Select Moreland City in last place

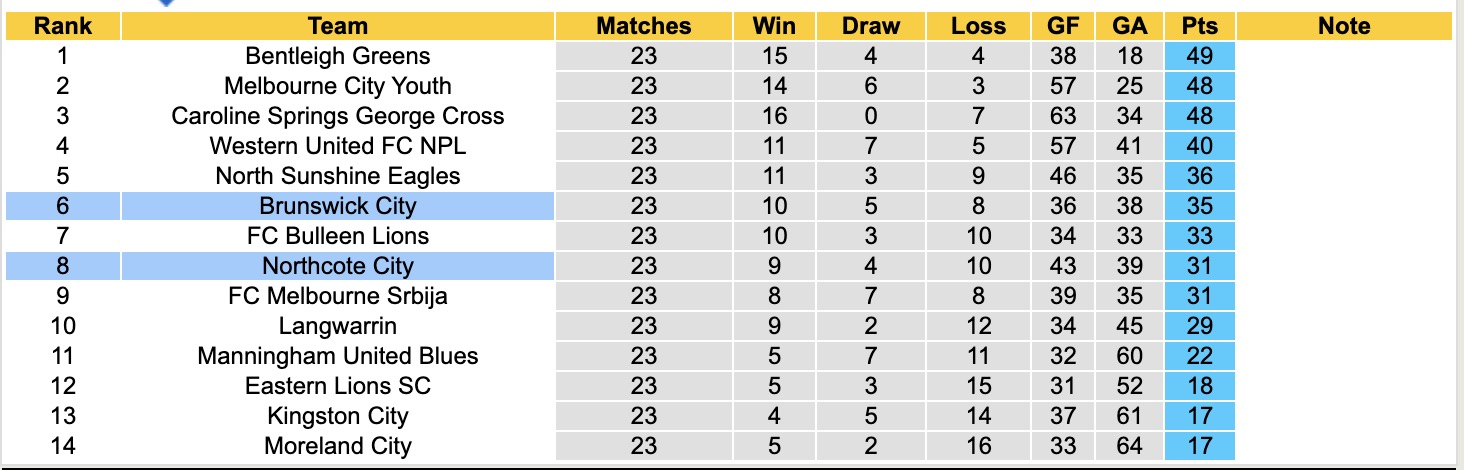(338, 446)
